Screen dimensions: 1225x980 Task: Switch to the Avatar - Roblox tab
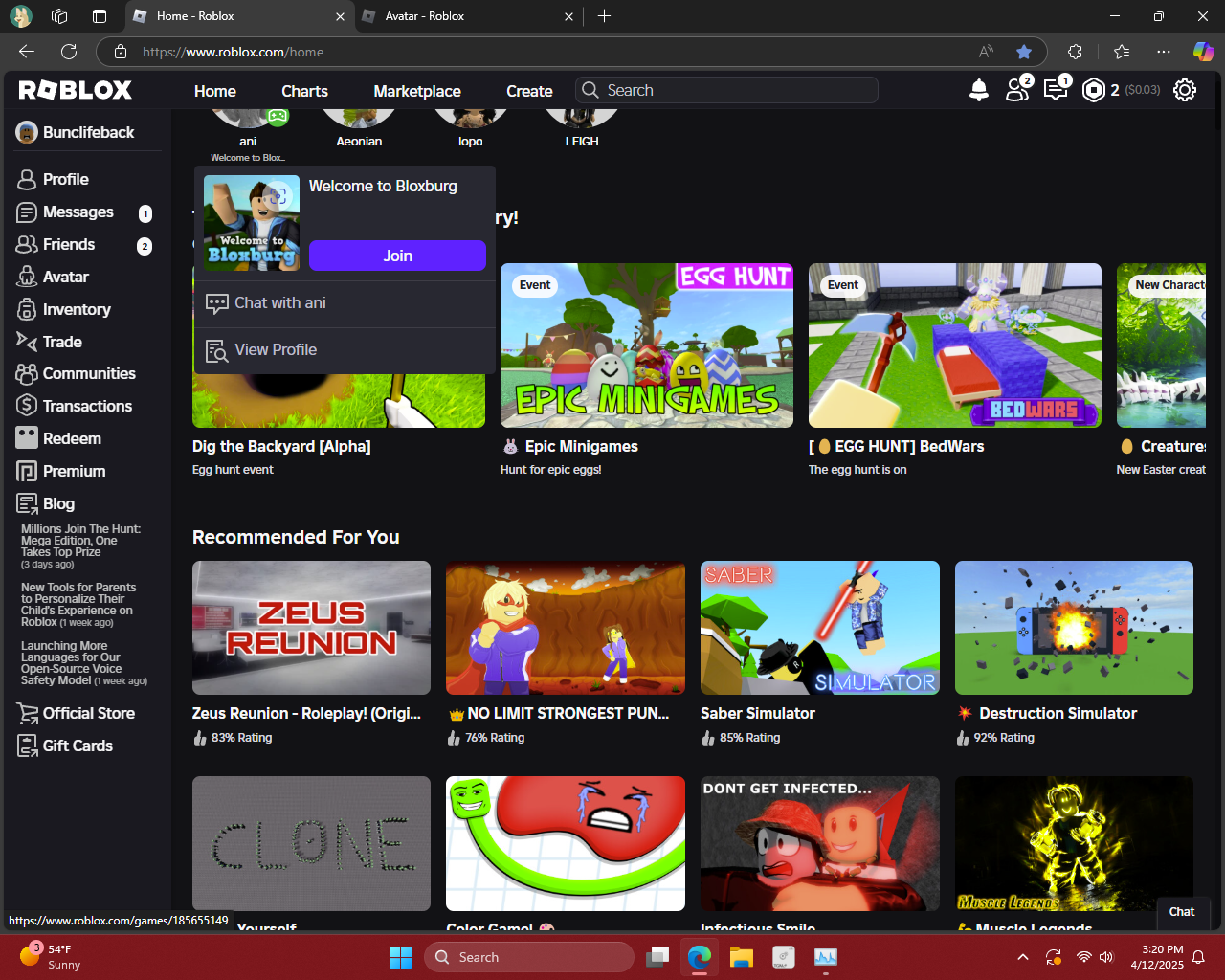click(x=469, y=16)
